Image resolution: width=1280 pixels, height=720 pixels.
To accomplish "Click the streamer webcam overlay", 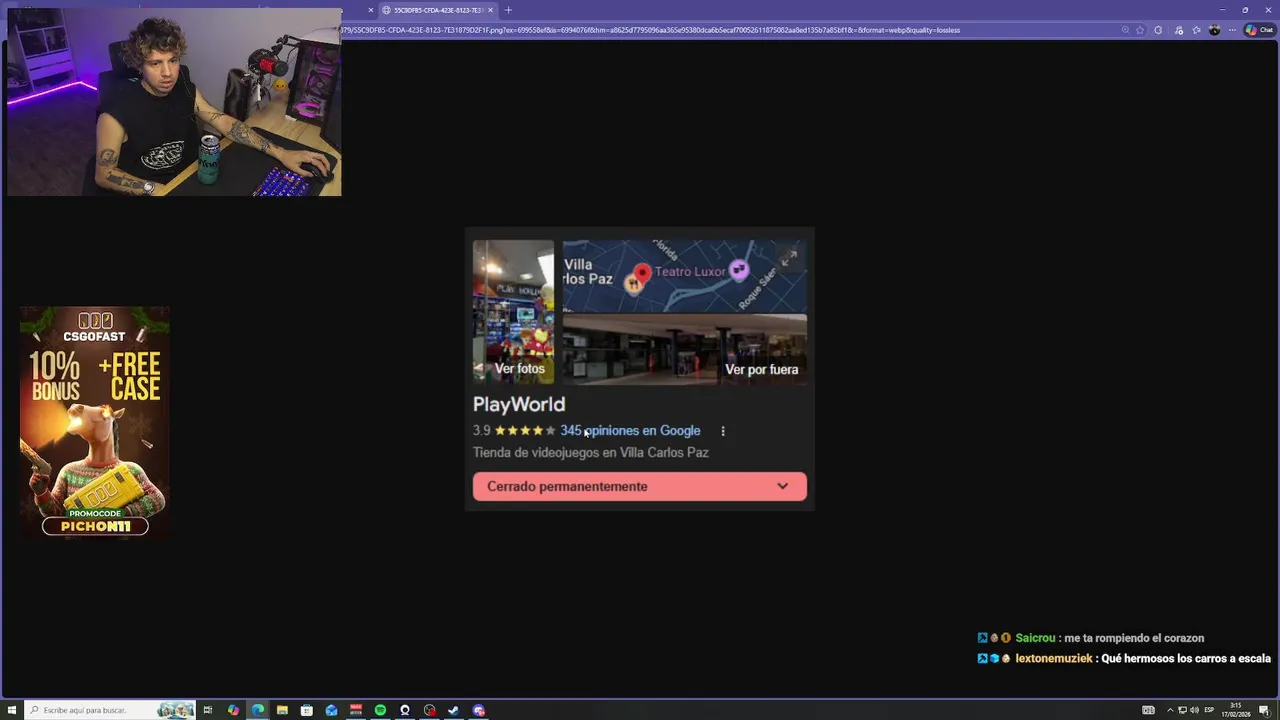I will 174,102.
